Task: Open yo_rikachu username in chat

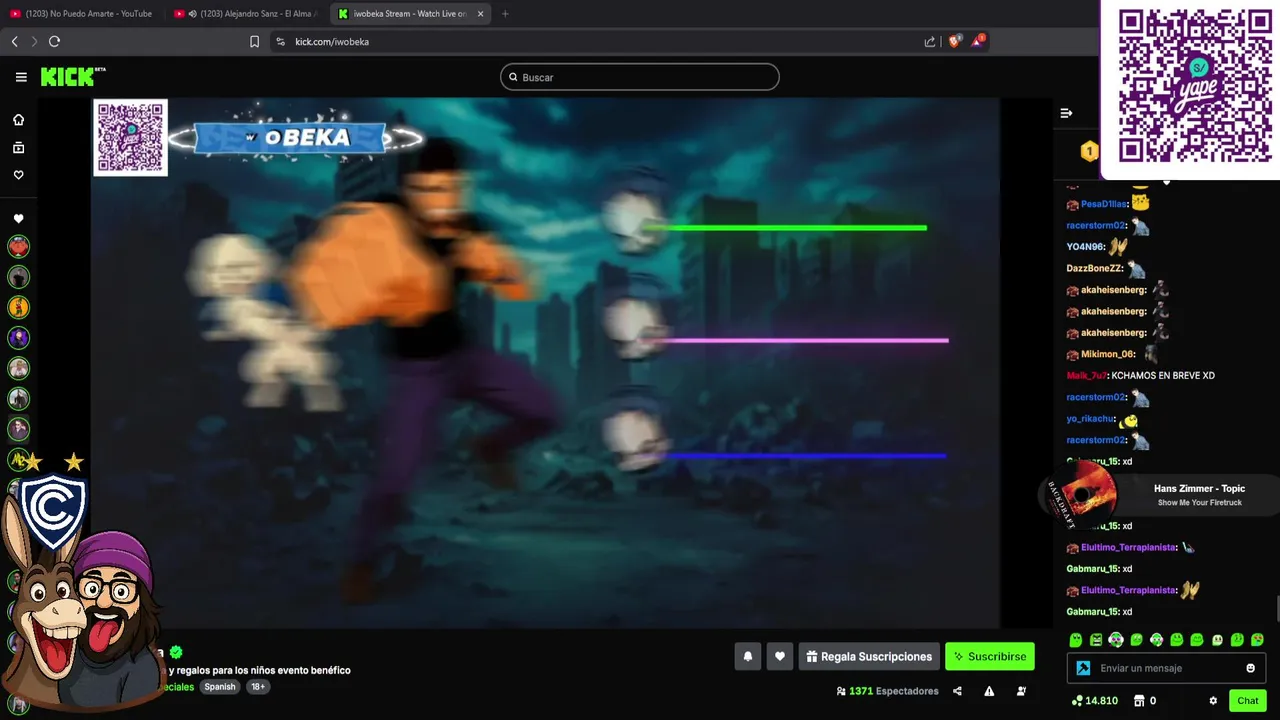Action: pyautogui.click(x=1090, y=419)
